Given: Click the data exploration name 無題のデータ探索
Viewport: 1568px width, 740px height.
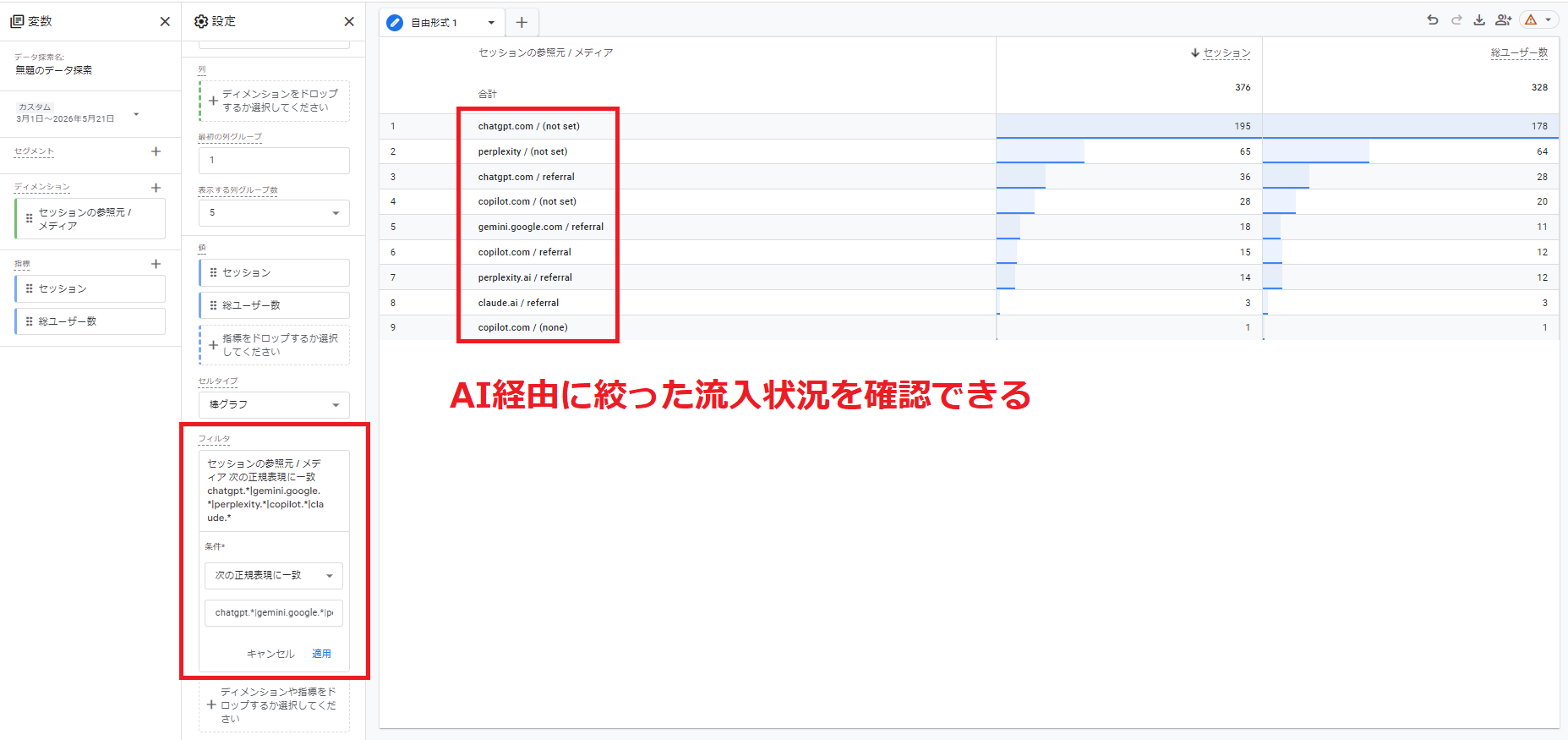Looking at the screenshot, I should click(54, 70).
